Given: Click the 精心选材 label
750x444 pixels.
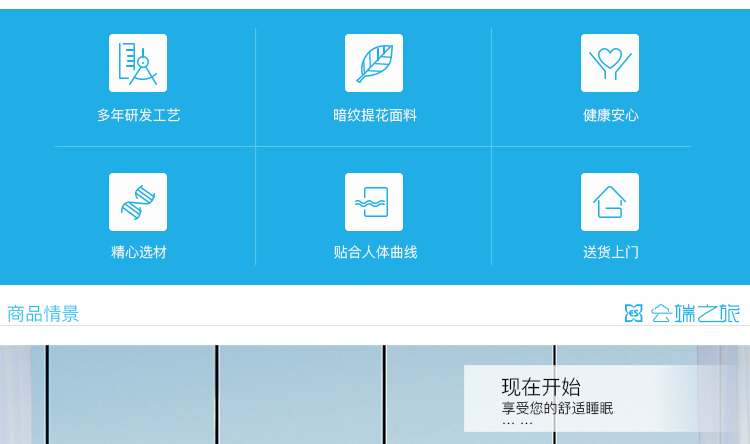Looking at the screenshot, I should (x=138, y=252).
